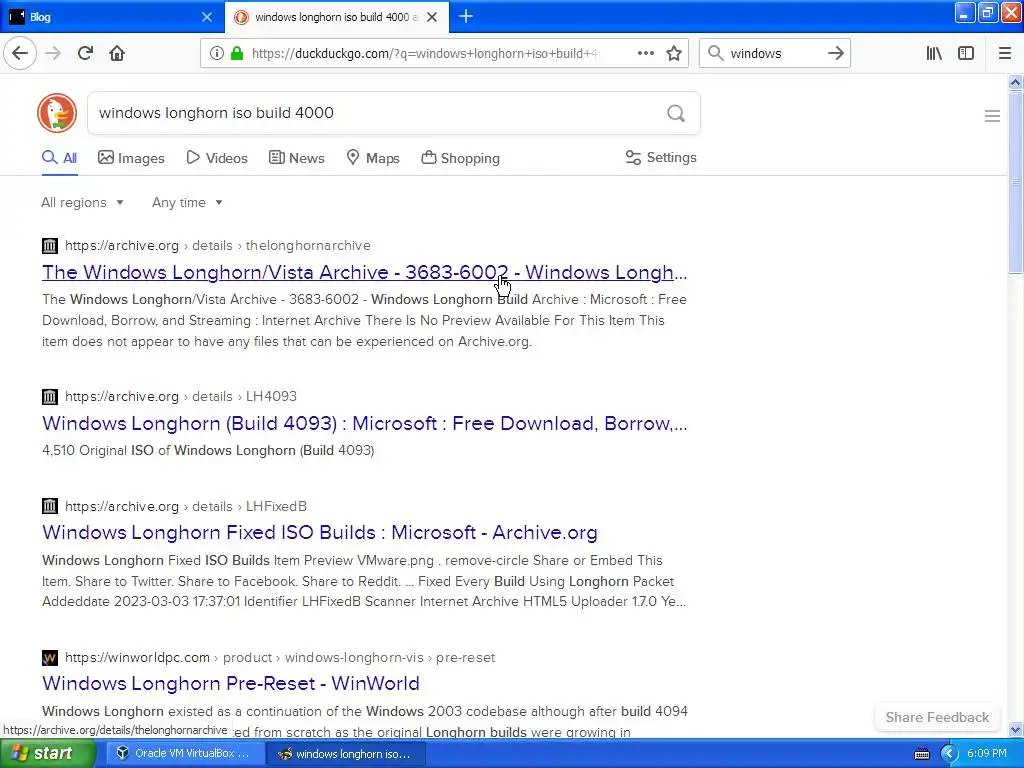Open Windows Longhorn Fixed ISO Builds result
This screenshot has width=1024, height=768.
coord(320,532)
